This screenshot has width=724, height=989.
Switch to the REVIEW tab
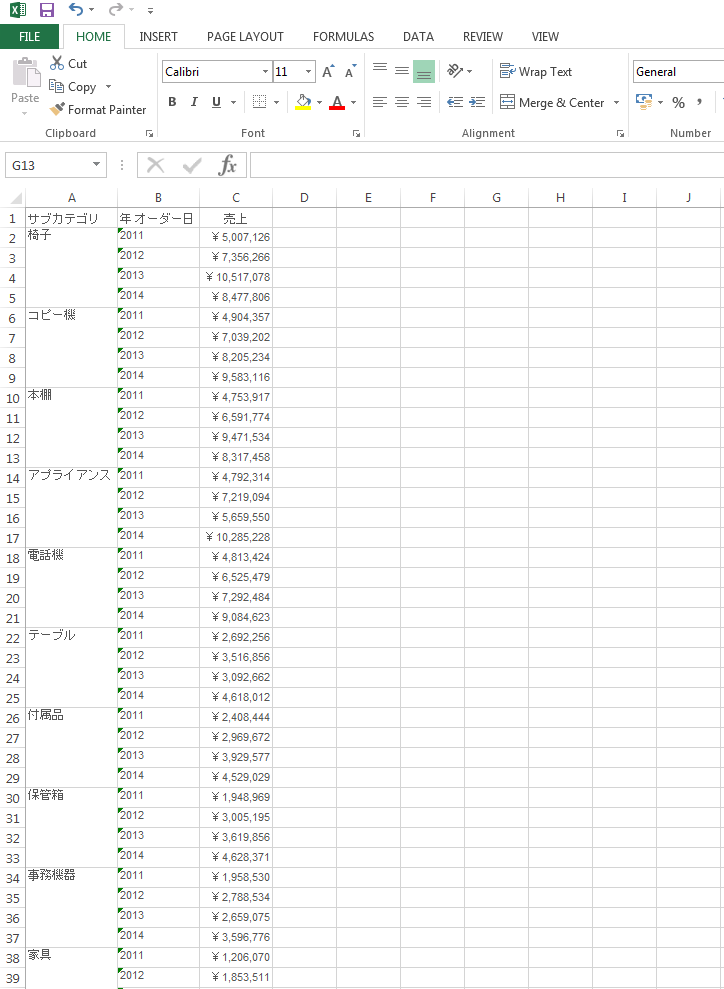482,37
